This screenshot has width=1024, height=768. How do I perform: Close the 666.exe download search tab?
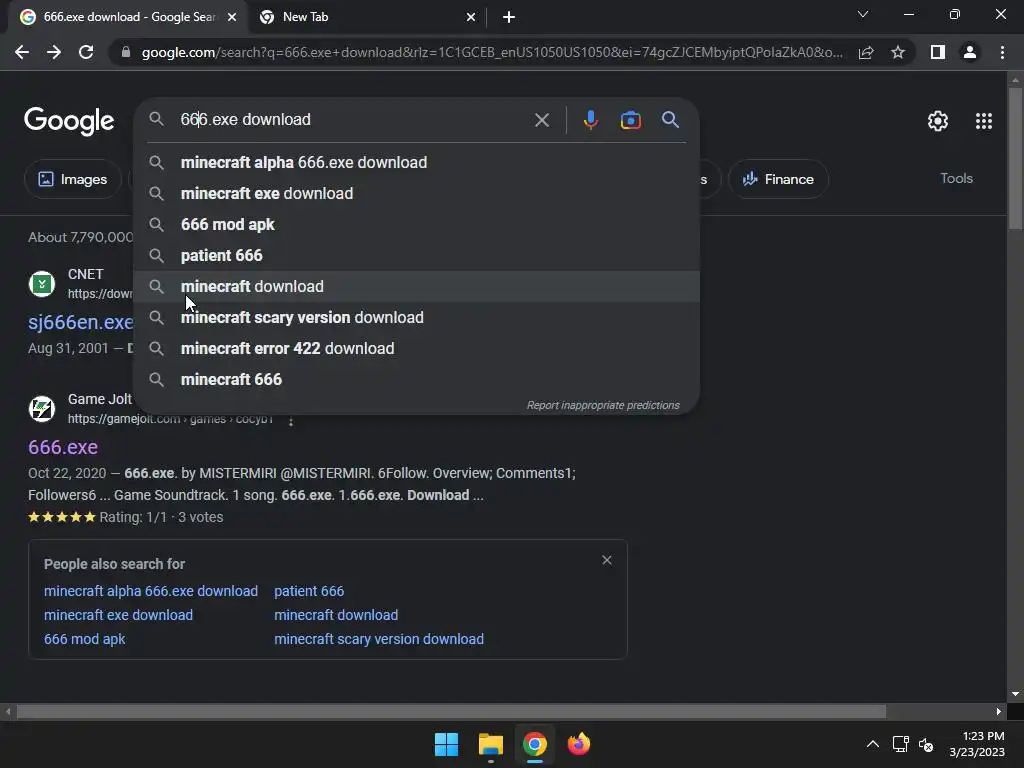[x=232, y=17]
